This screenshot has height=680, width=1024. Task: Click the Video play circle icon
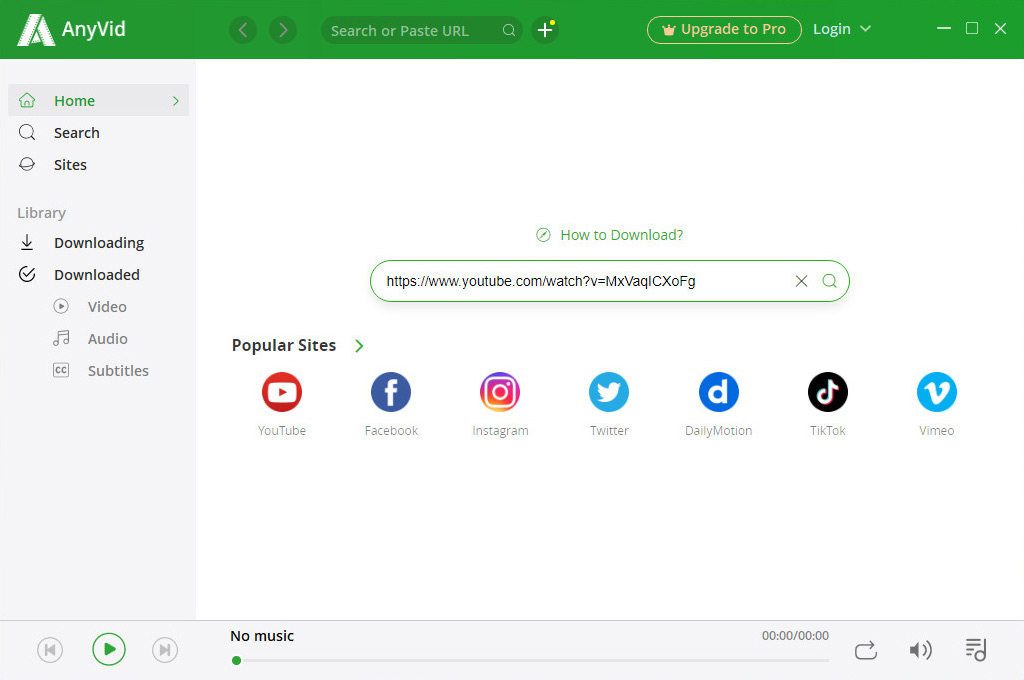(x=61, y=306)
